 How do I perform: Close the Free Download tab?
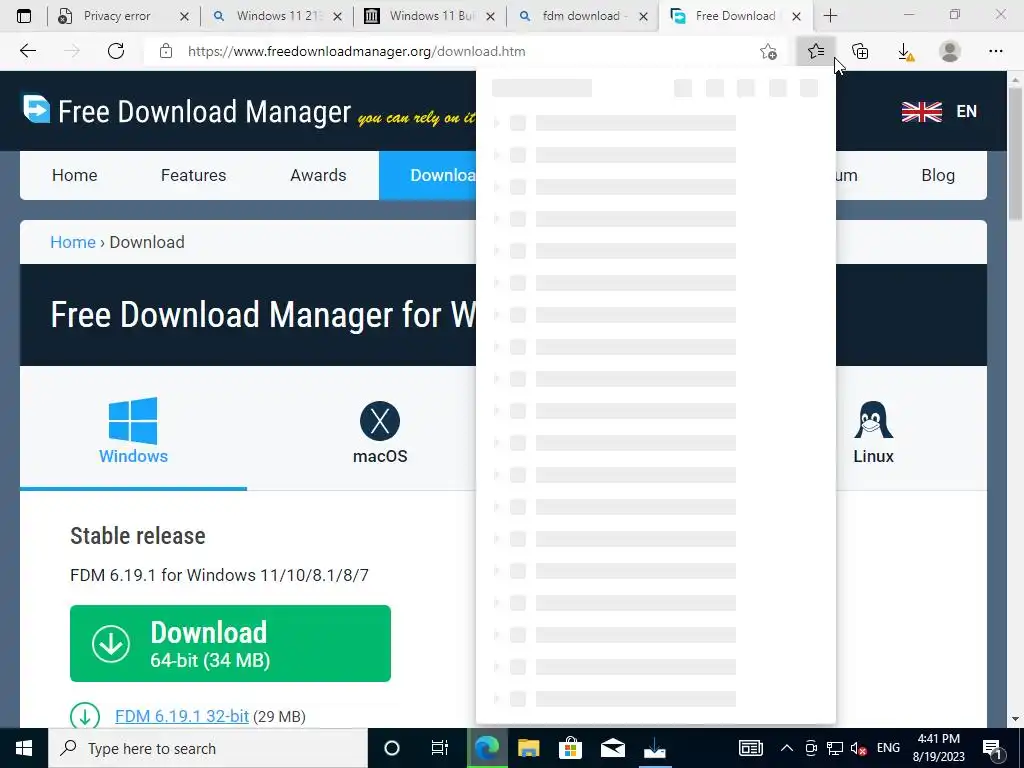click(x=796, y=16)
